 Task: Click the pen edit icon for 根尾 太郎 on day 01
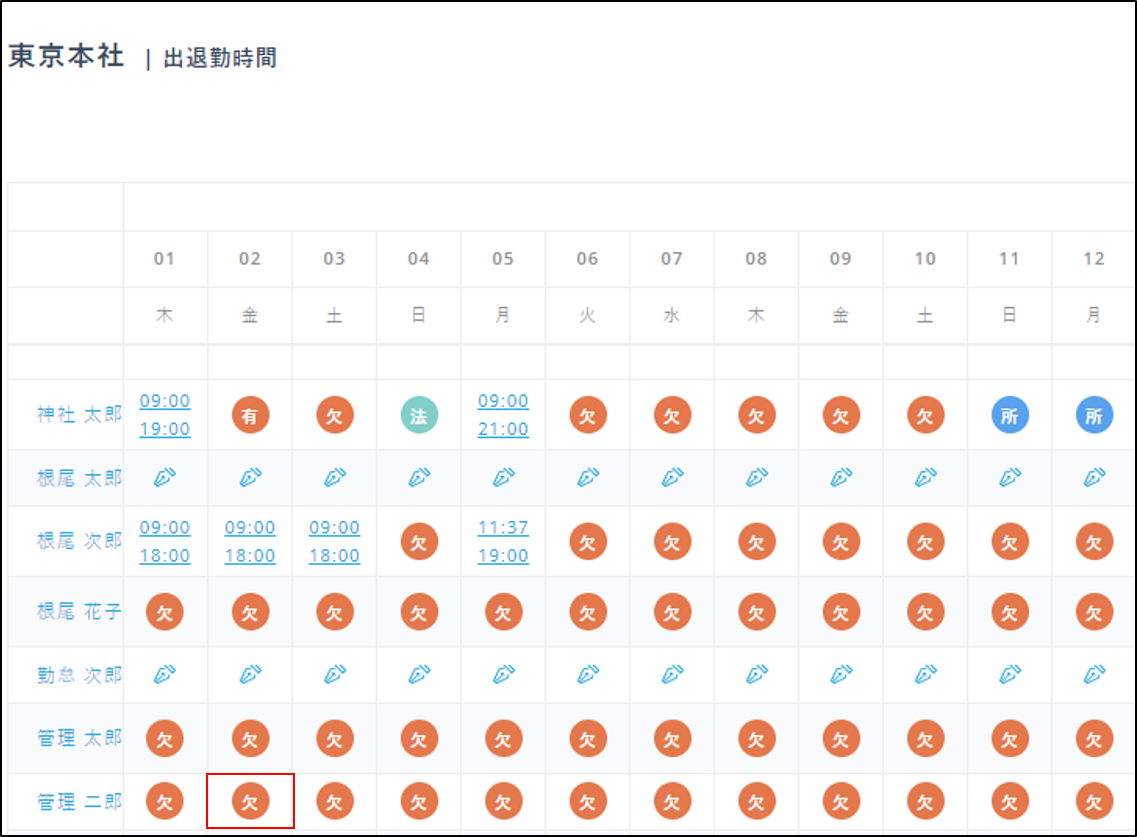[165, 478]
